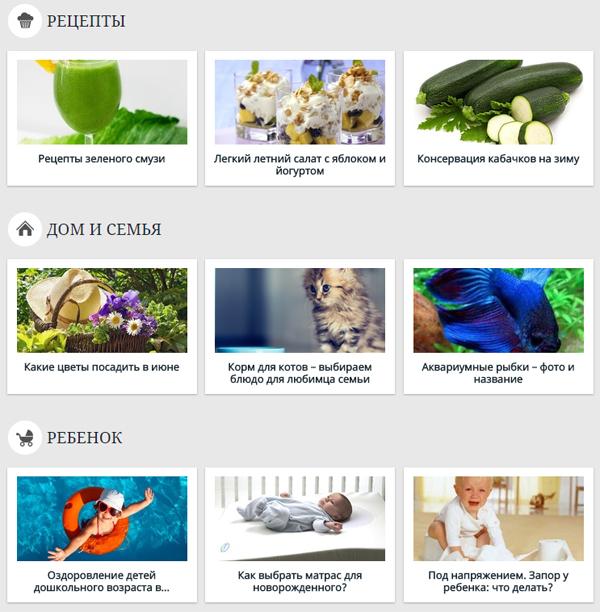Open Корм для котов article title

click(x=300, y=373)
